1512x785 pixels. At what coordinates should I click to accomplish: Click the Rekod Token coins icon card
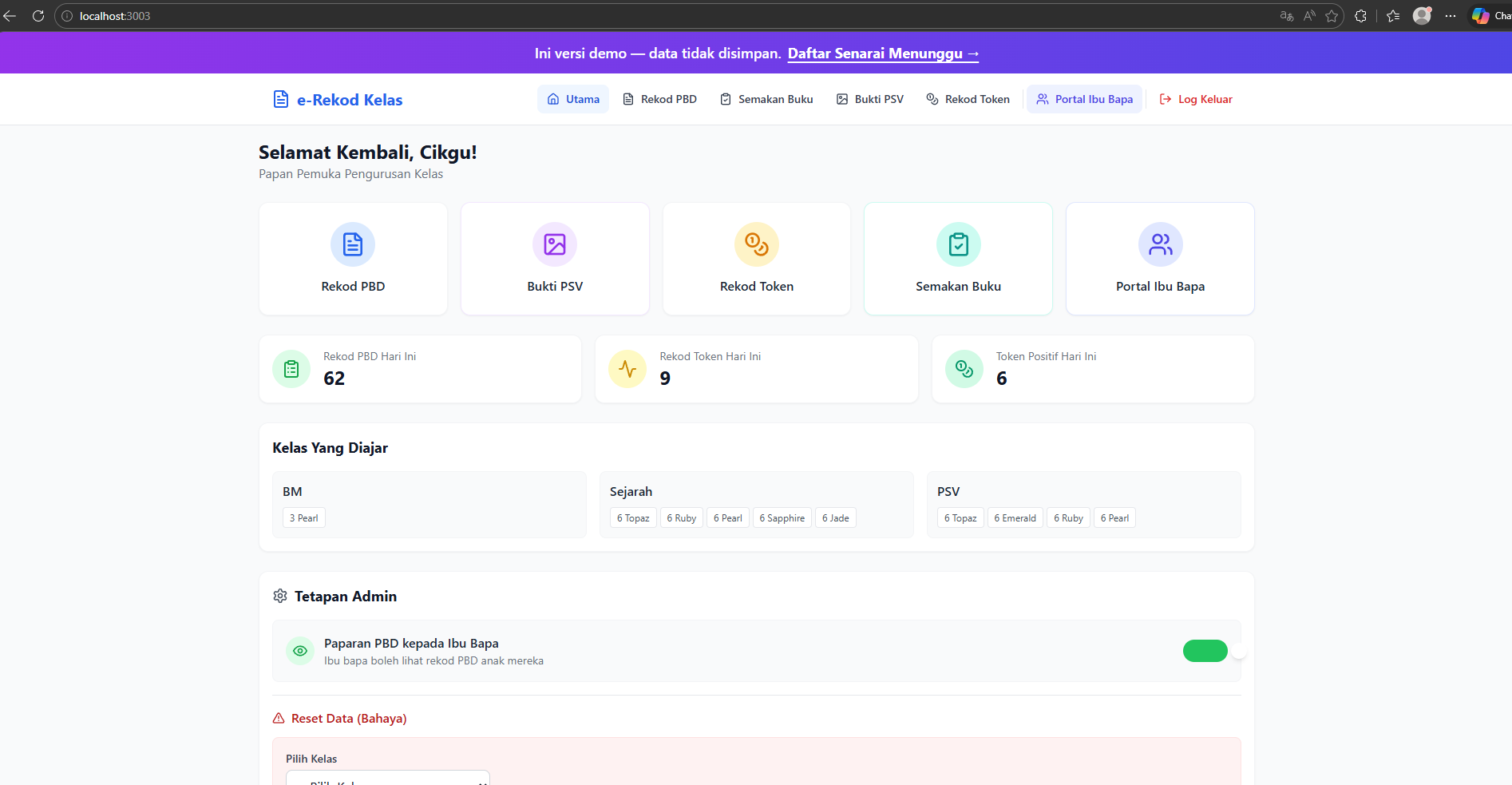point(756,259)
